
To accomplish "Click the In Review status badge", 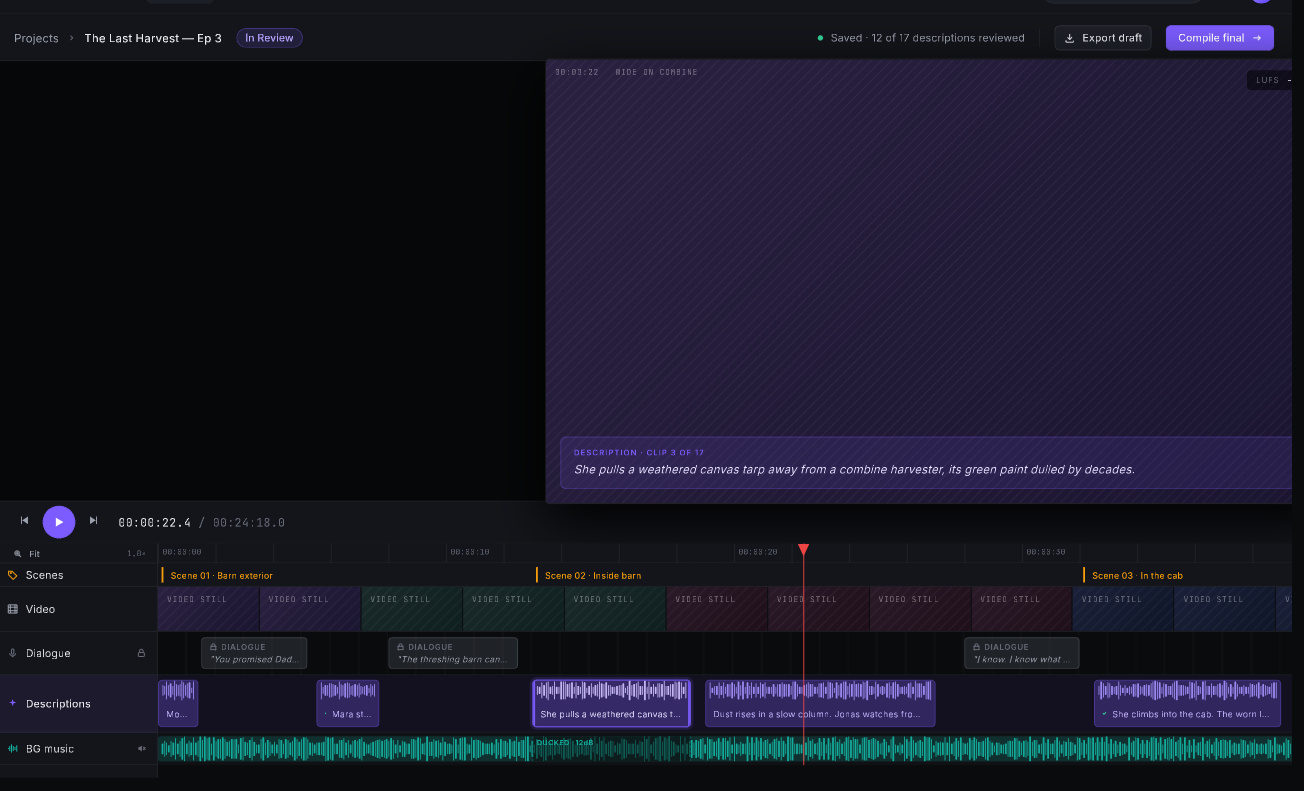I will pyautogui.click(x=269, y=38).
